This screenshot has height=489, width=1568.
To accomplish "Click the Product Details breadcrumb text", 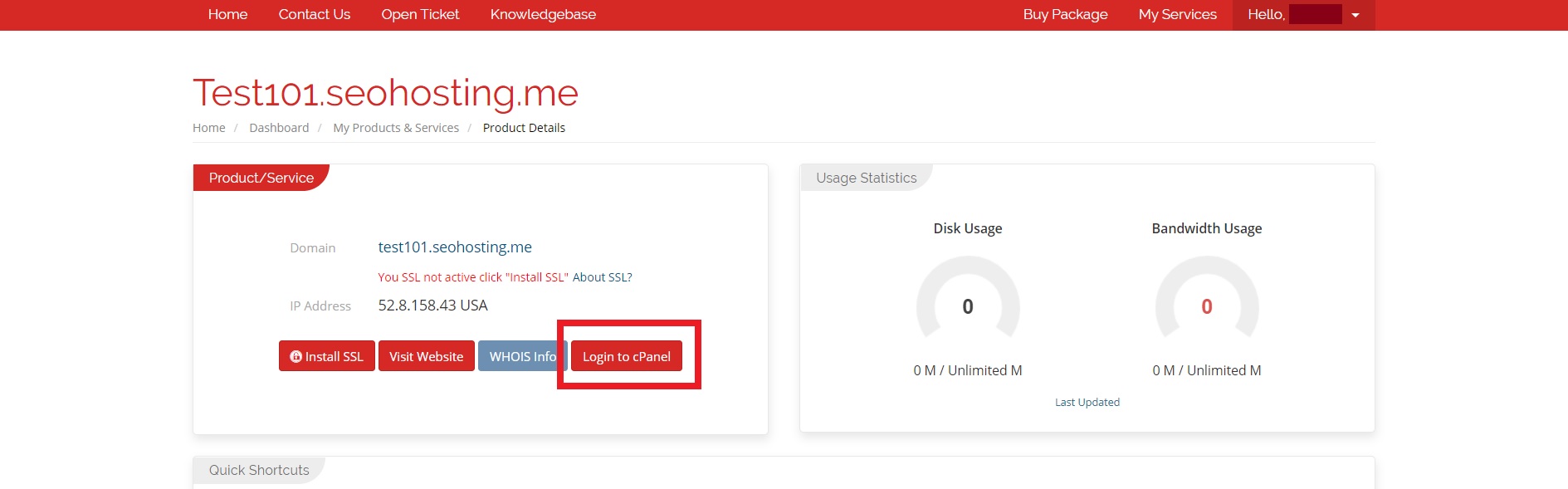I will coord(524,128).
